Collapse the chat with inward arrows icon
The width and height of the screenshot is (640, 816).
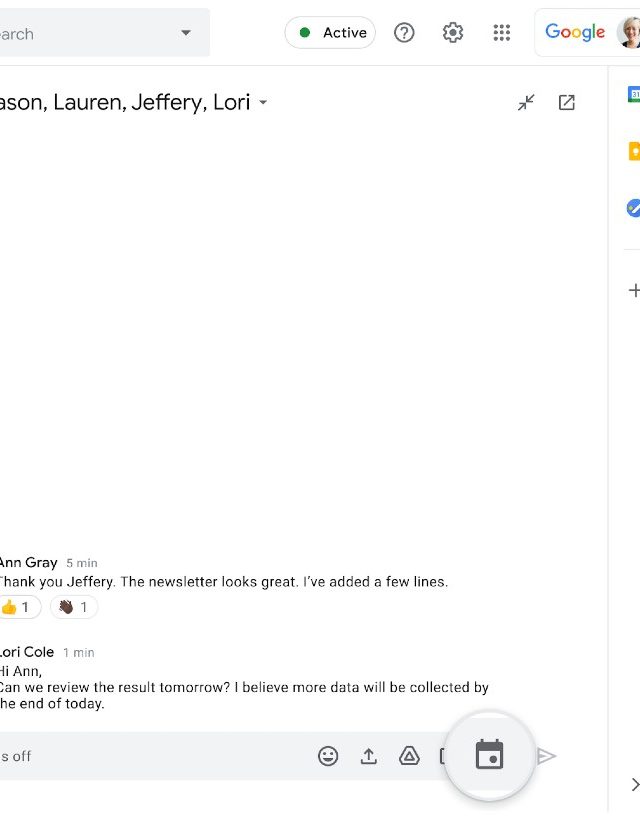526,102
